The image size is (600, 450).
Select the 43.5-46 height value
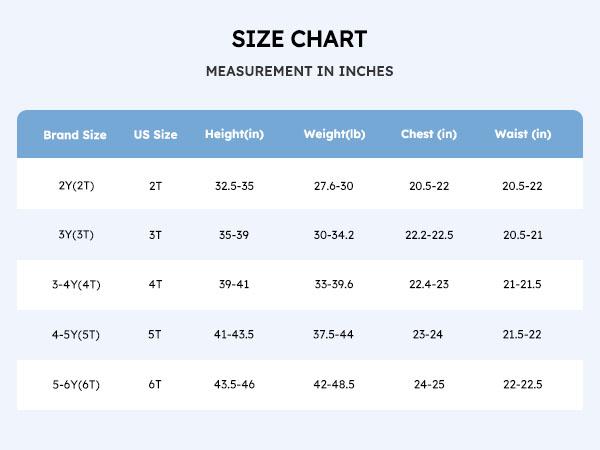pos(234,384)
